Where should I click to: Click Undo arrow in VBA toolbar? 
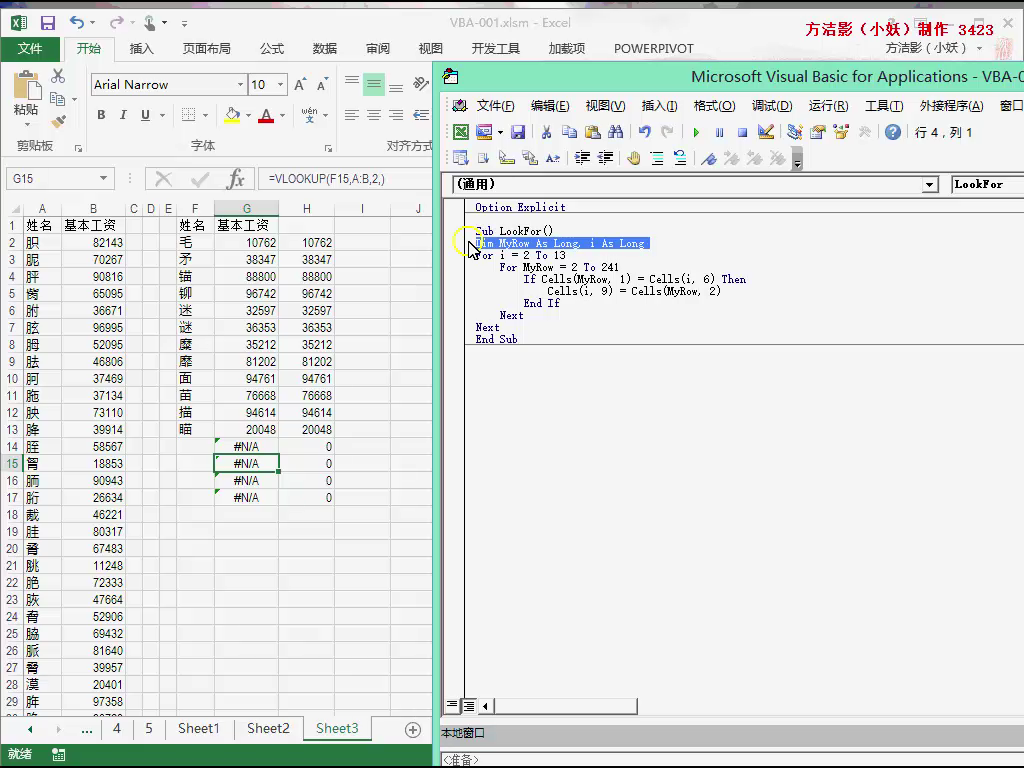(644, 132)
